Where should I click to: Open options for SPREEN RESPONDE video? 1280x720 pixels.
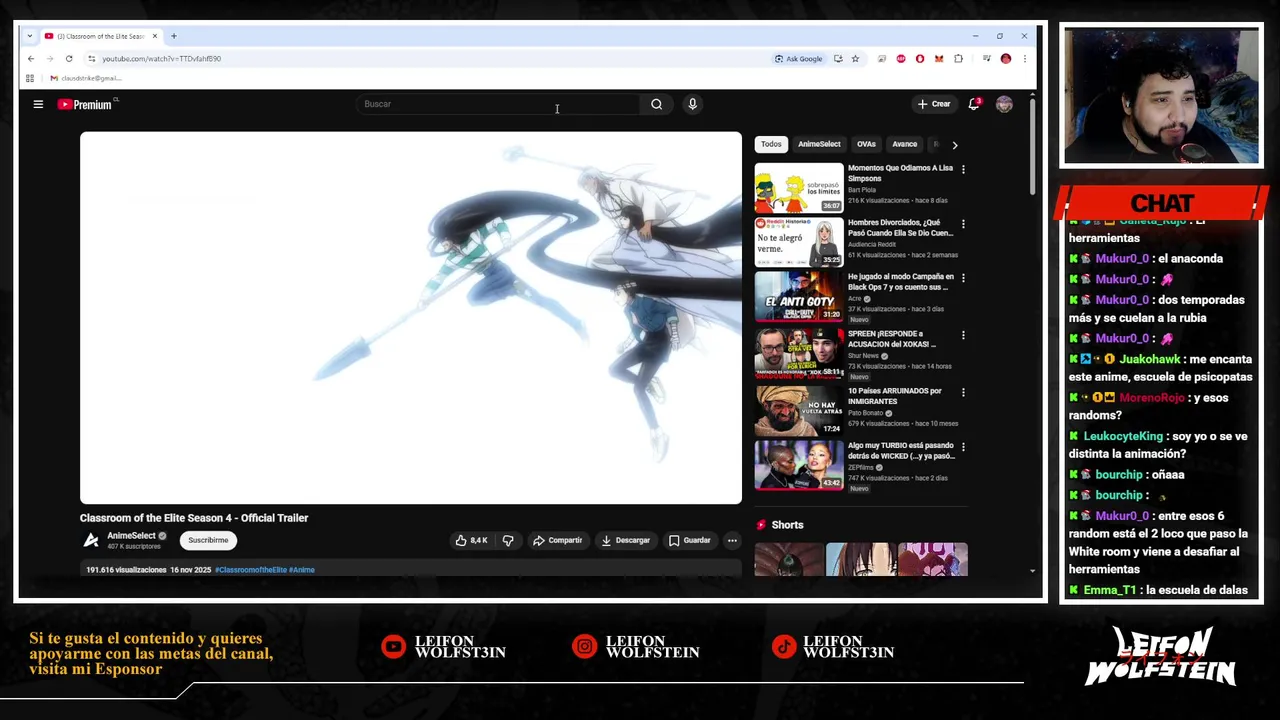pos(963,335)
